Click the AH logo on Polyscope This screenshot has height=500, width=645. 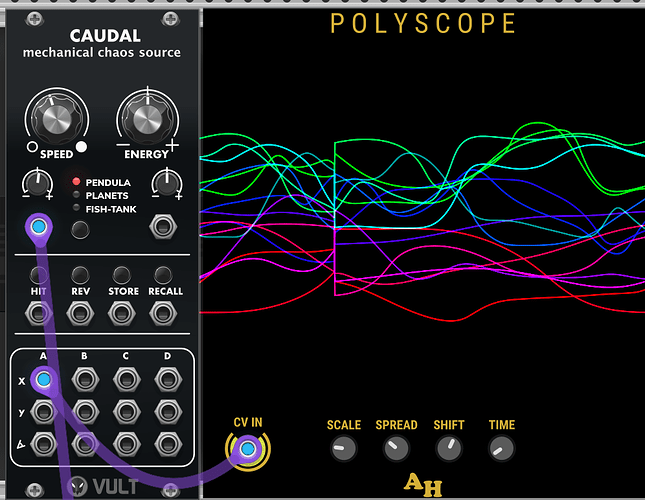coord(423,485)
